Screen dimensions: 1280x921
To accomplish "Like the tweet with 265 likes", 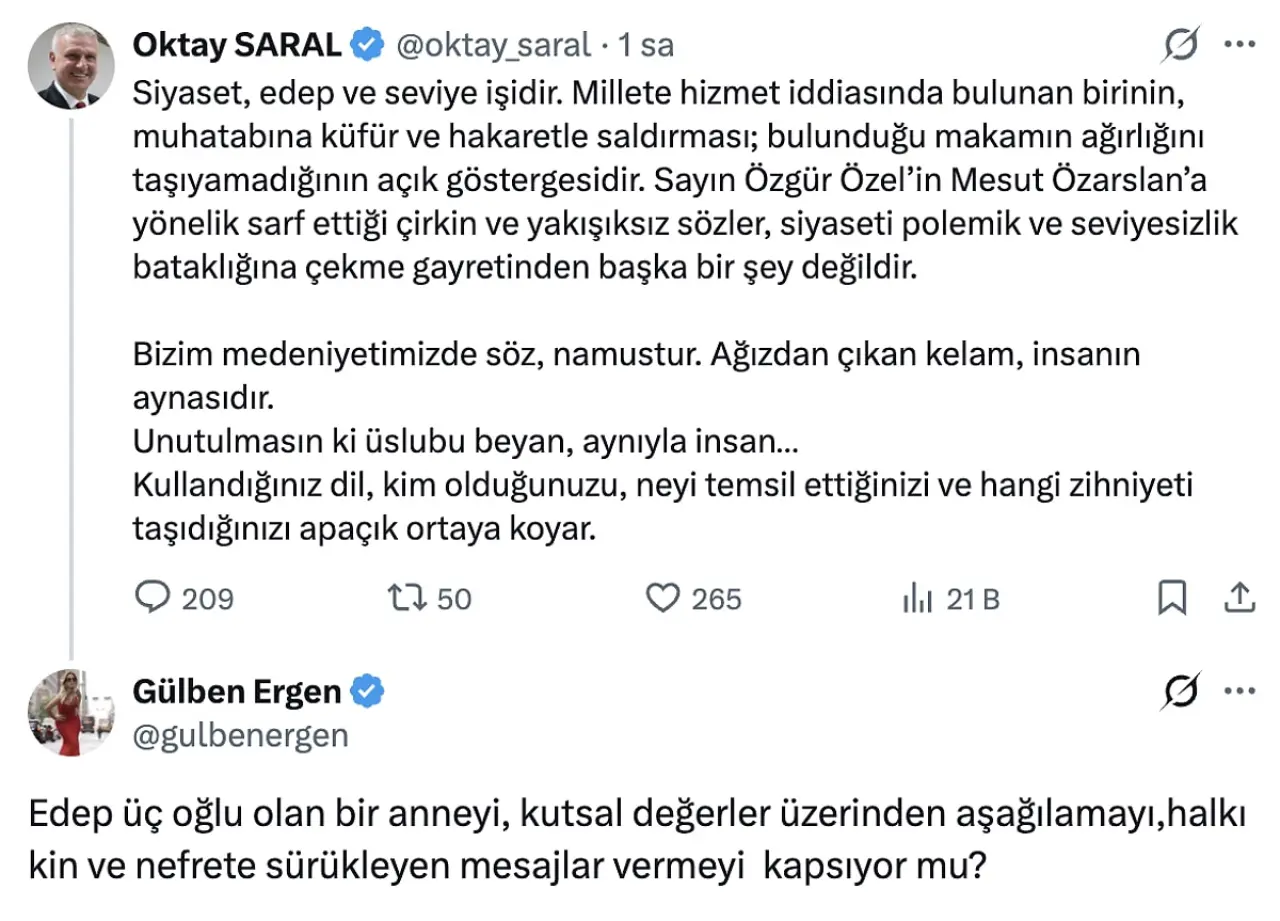I will coord(662,598).
